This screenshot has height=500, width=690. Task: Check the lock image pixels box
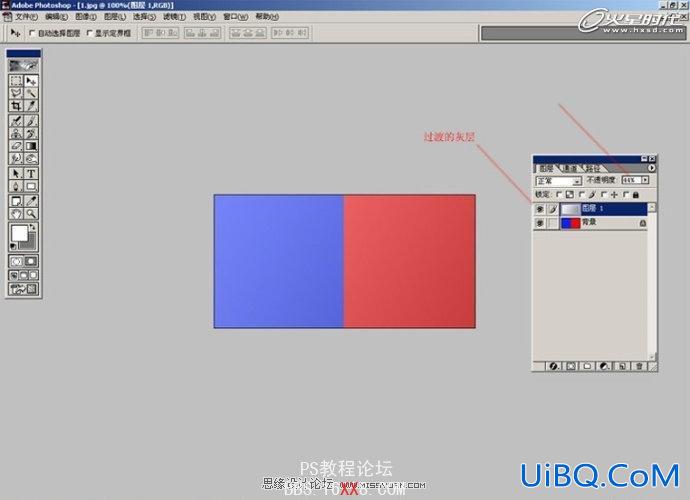[x=582, y=194]
